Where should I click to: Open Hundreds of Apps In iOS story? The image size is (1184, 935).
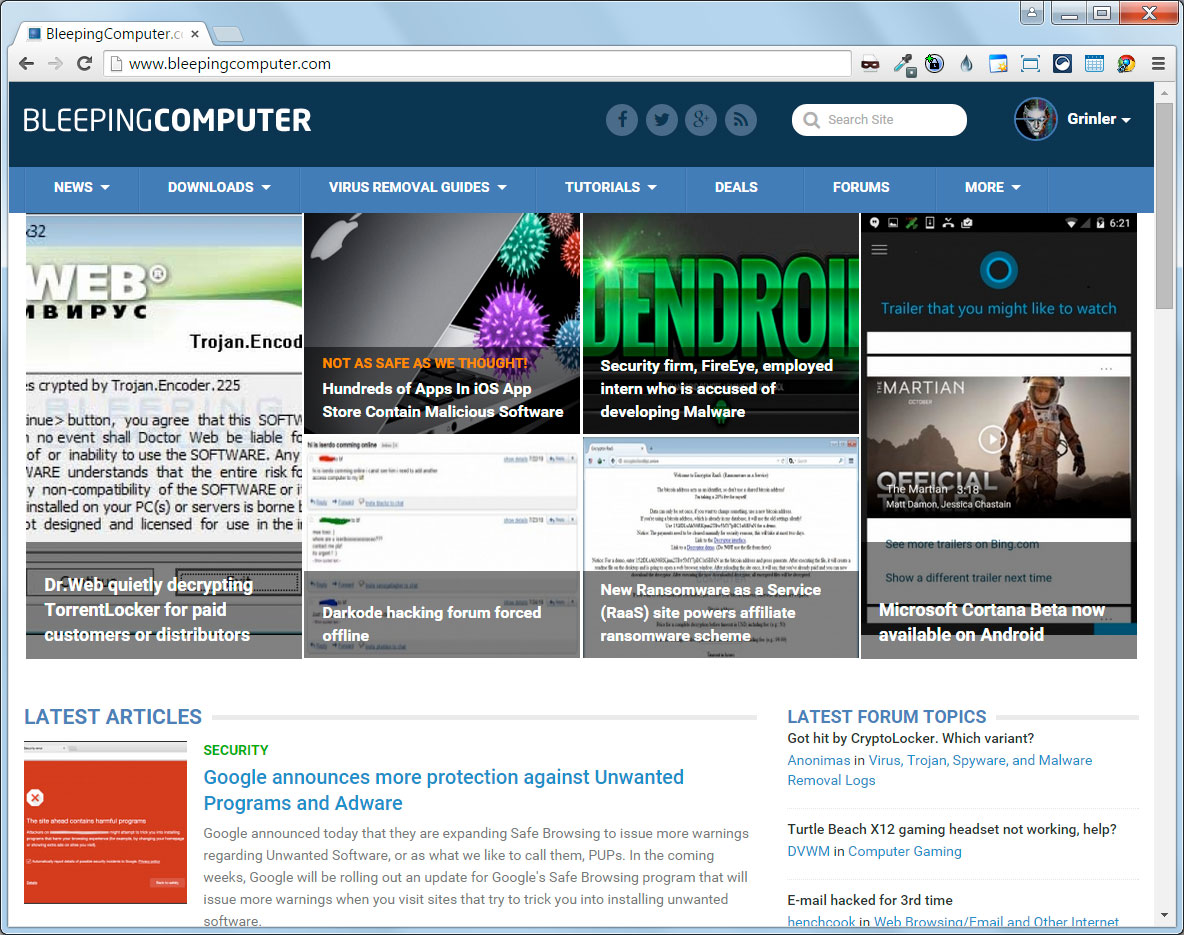click(442, 323)
